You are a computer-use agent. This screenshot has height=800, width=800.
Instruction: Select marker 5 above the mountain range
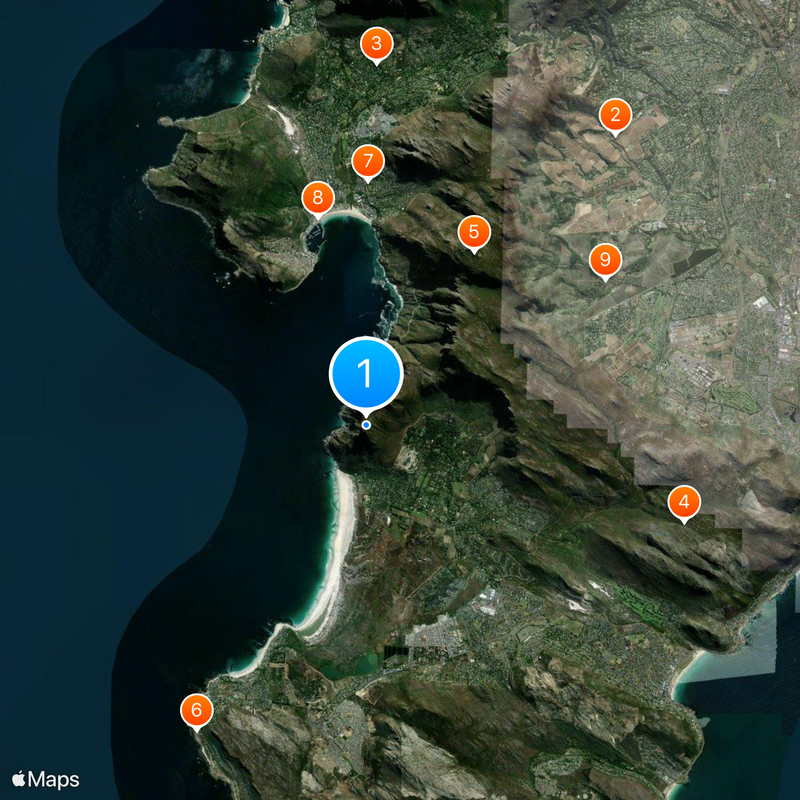coord(472,232)
